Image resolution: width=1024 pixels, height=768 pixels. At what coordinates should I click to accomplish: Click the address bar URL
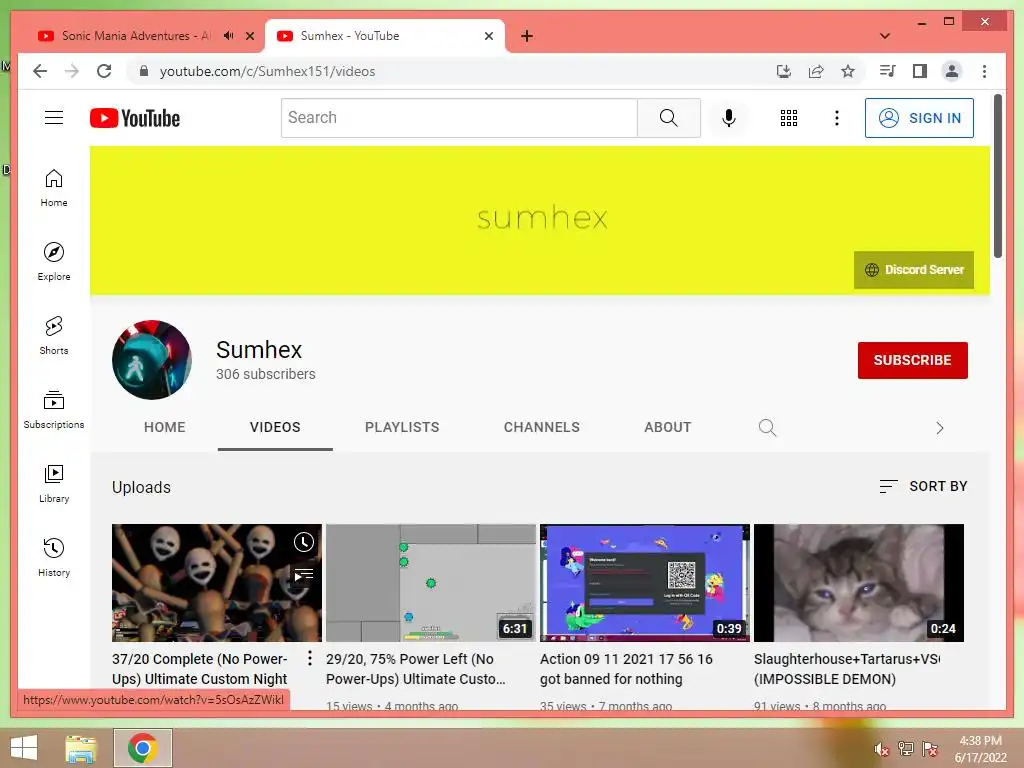pyautogui.click(x=267, y=71)
